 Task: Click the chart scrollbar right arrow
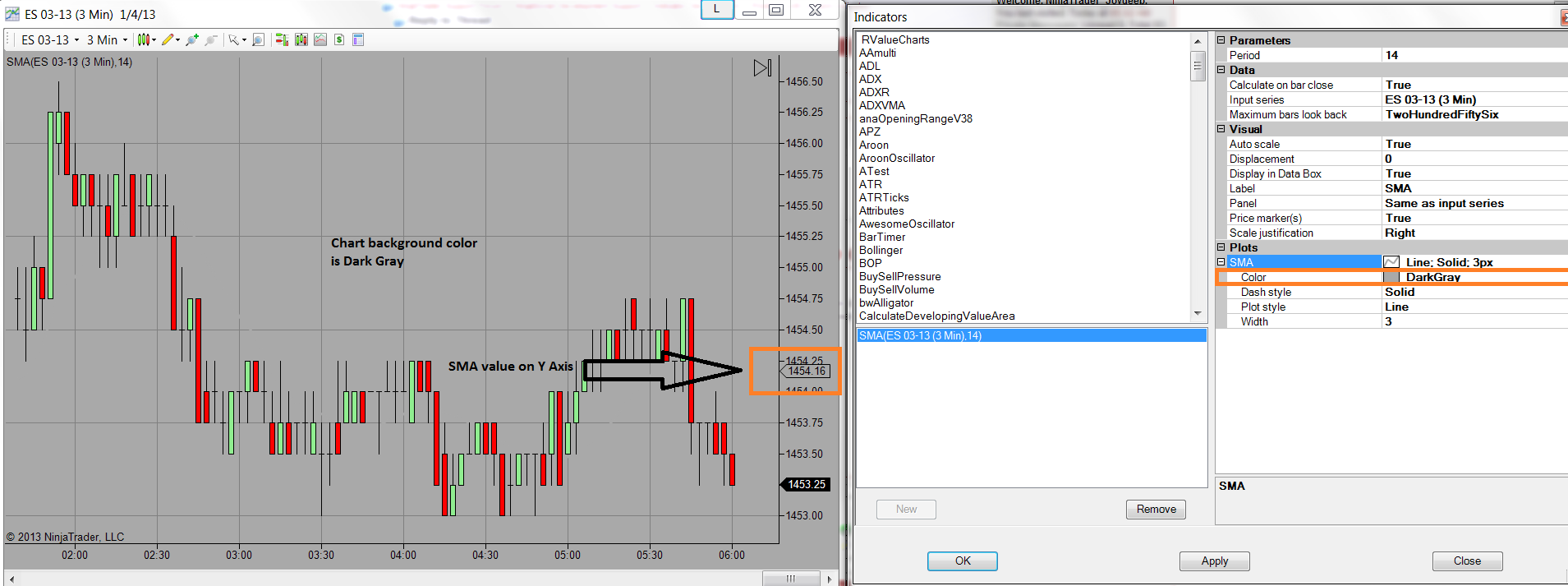830,579
